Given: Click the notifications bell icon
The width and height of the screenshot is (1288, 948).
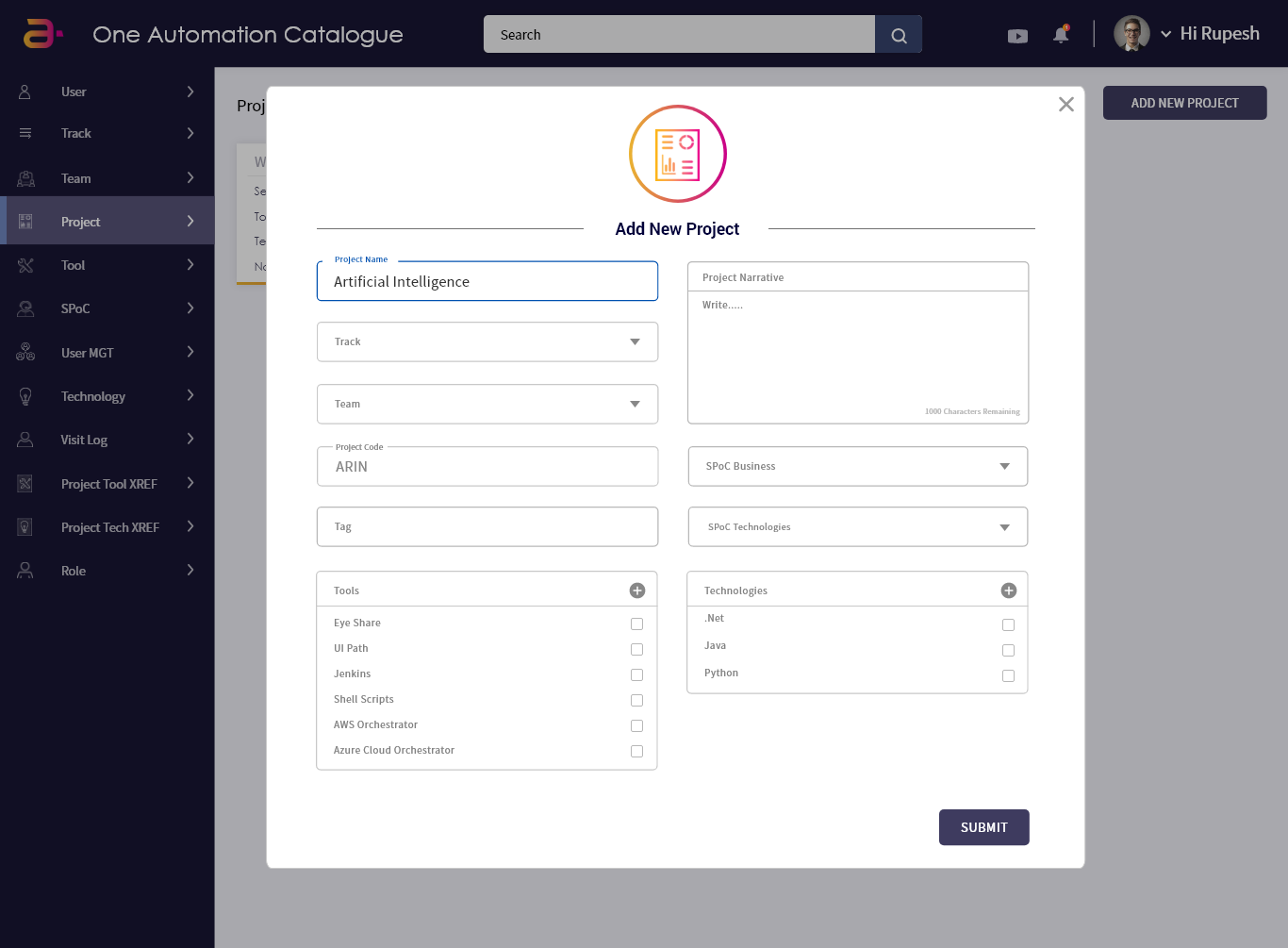Looking at the screenshot, I should click(1060, 33).
